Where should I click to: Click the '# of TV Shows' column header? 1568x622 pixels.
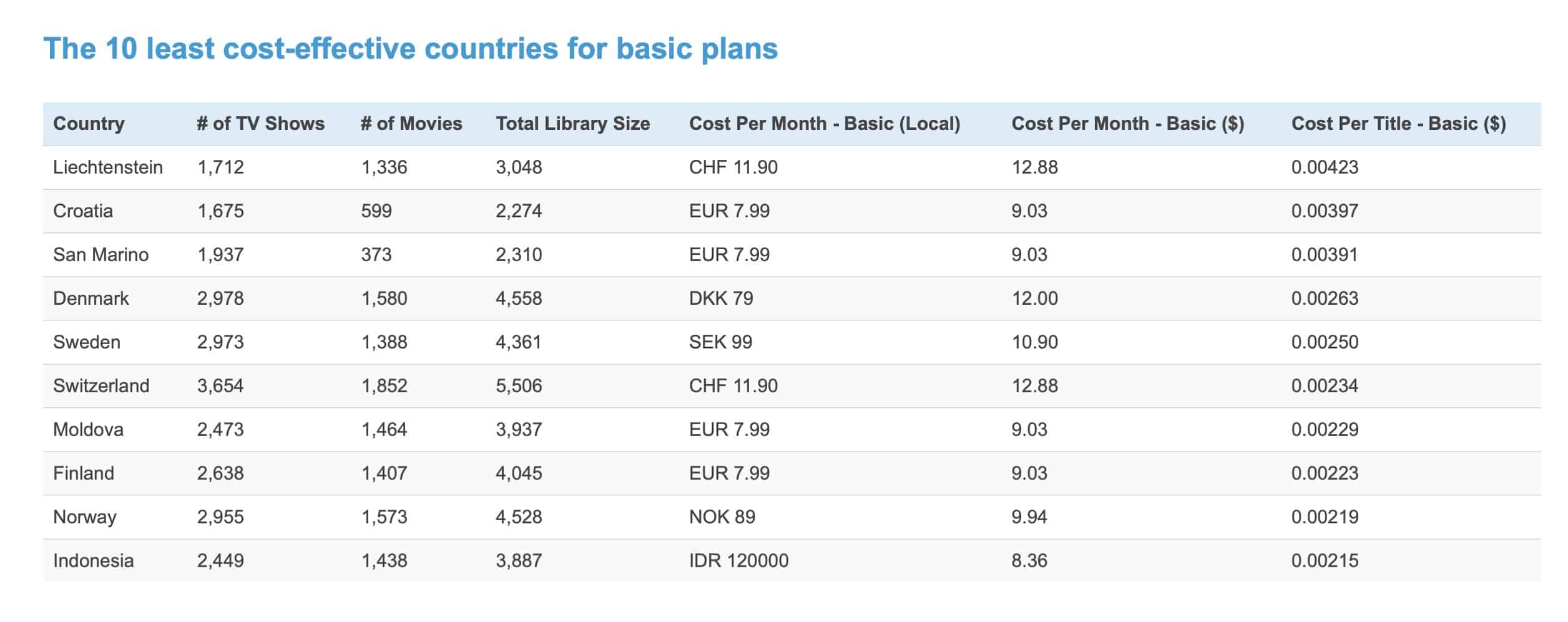click(x=260, y=124)
